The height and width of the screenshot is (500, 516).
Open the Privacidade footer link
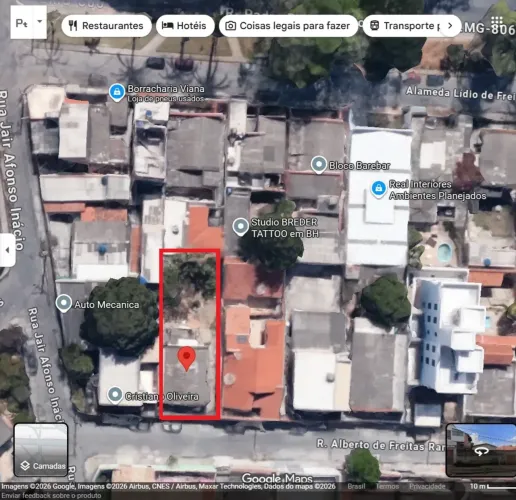click(x=427, y=486)
